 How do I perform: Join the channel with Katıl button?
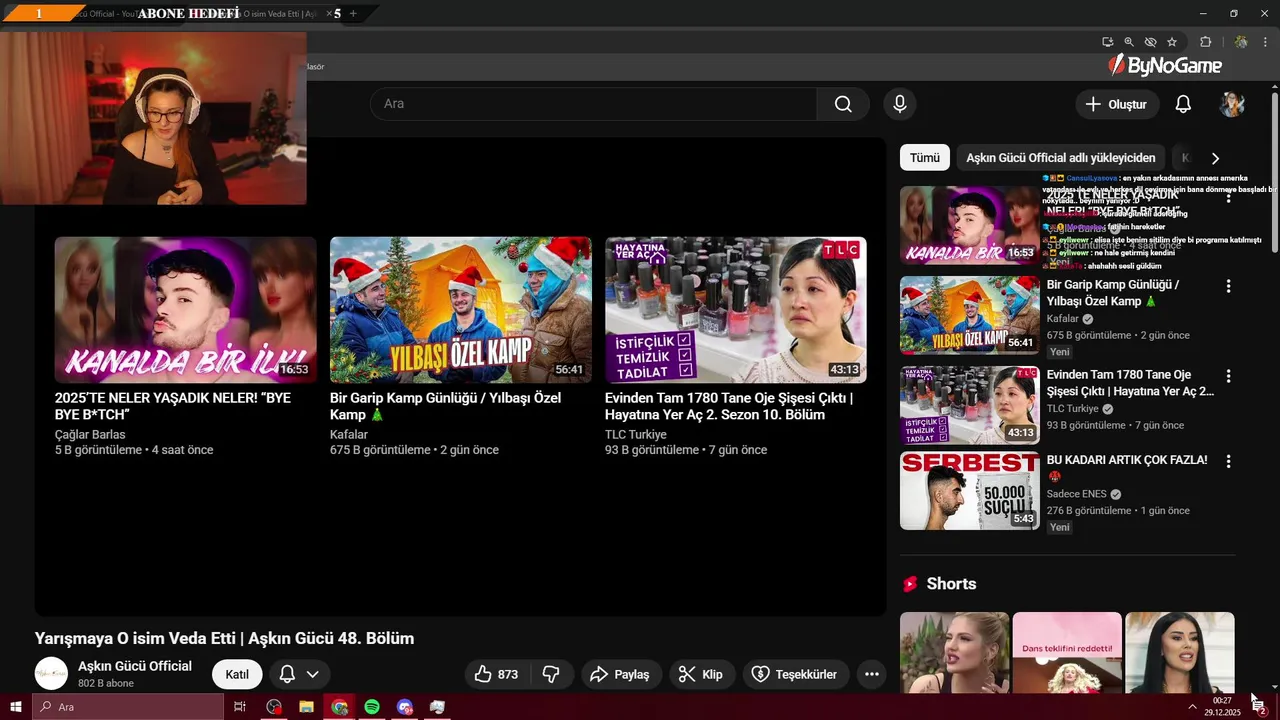tap(237, 674)
